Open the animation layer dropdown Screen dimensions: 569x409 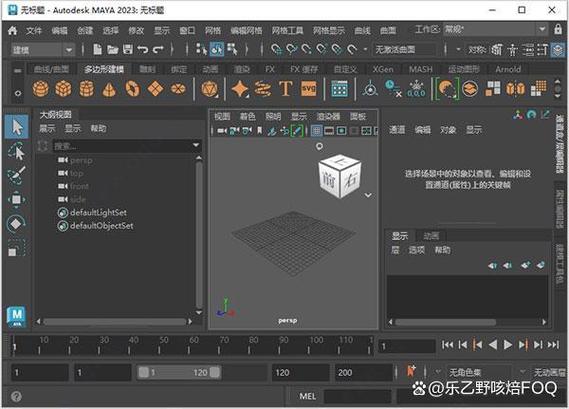pos(523,372)
